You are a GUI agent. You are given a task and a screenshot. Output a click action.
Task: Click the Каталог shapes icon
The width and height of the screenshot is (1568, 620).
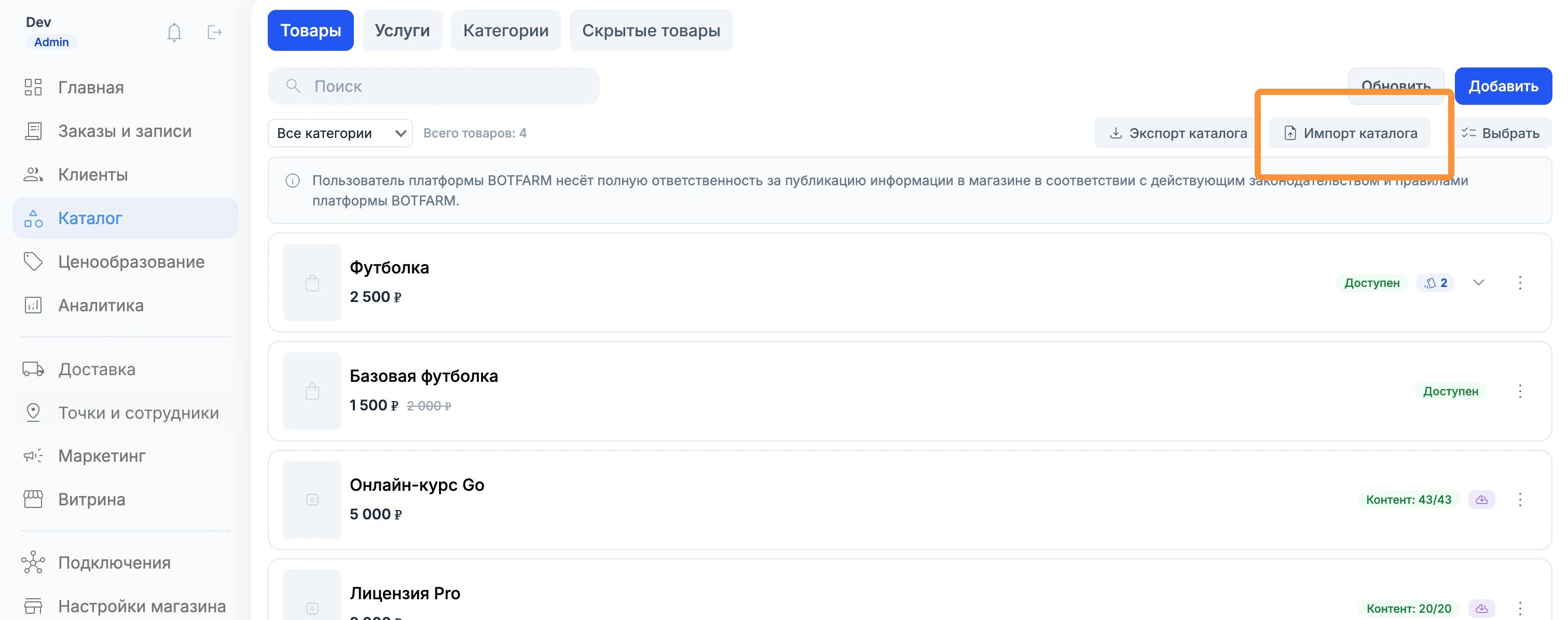coord(33,218)
